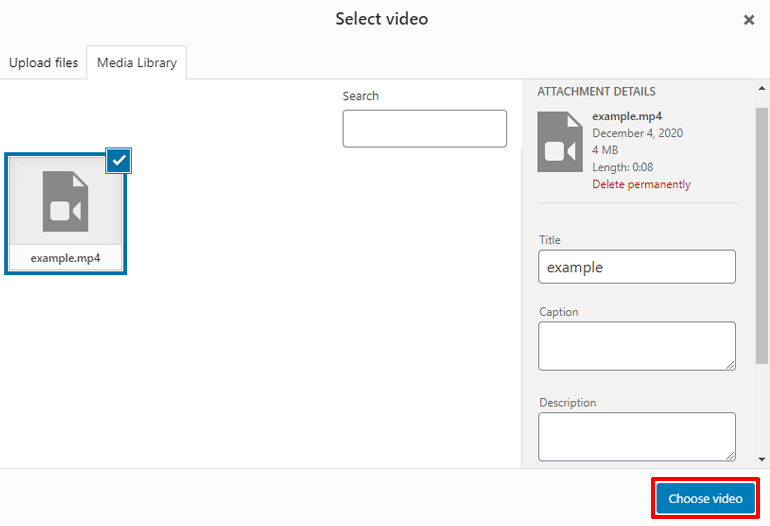Click the details panel scrollbar up arrow
This screenshot has height=526, width=770.
tap(762, 87)
